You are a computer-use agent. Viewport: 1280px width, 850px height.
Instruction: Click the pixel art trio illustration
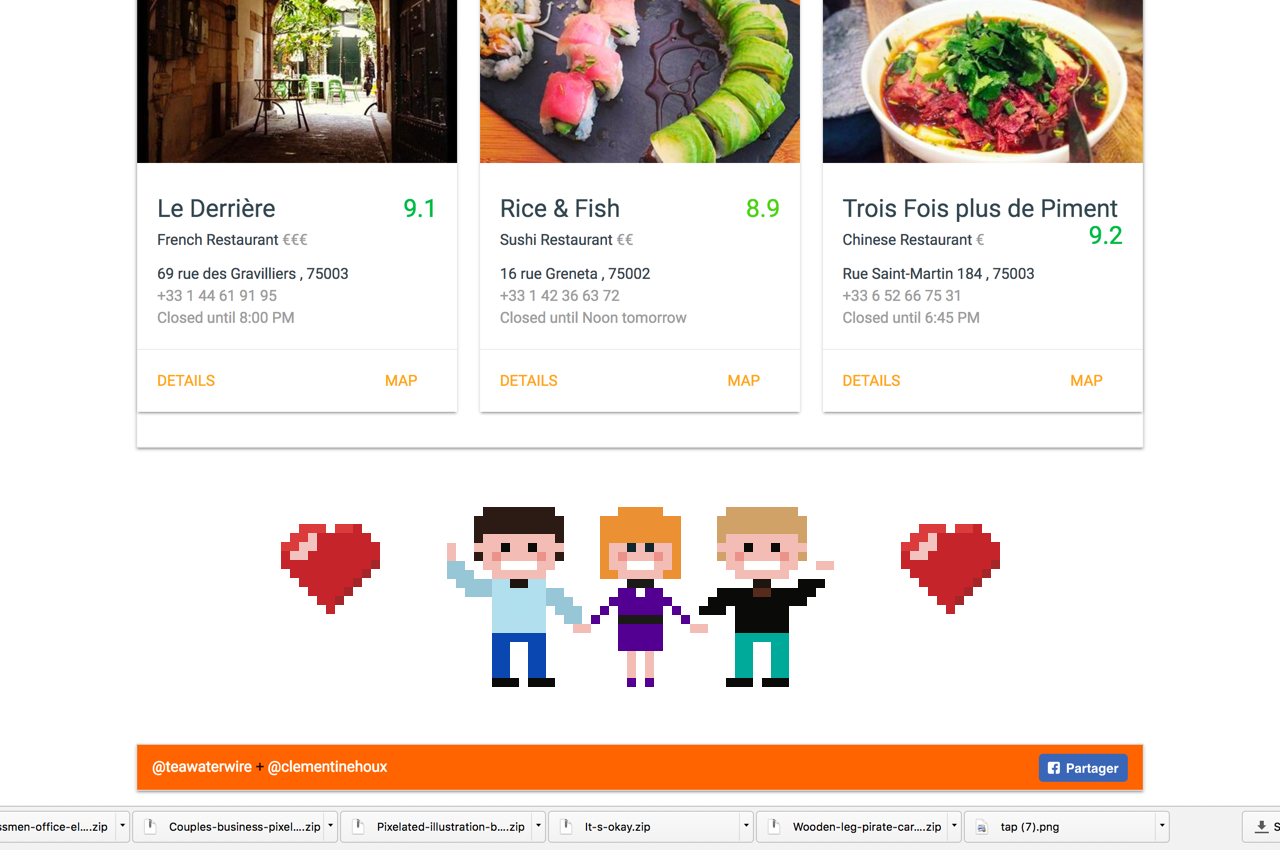(640, 597)
